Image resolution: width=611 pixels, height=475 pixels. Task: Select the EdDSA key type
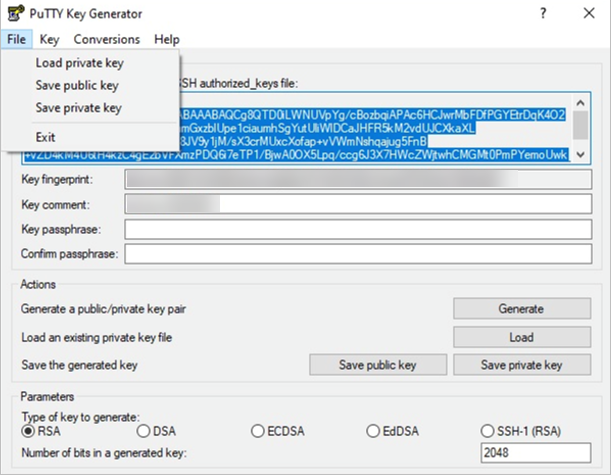392,431
